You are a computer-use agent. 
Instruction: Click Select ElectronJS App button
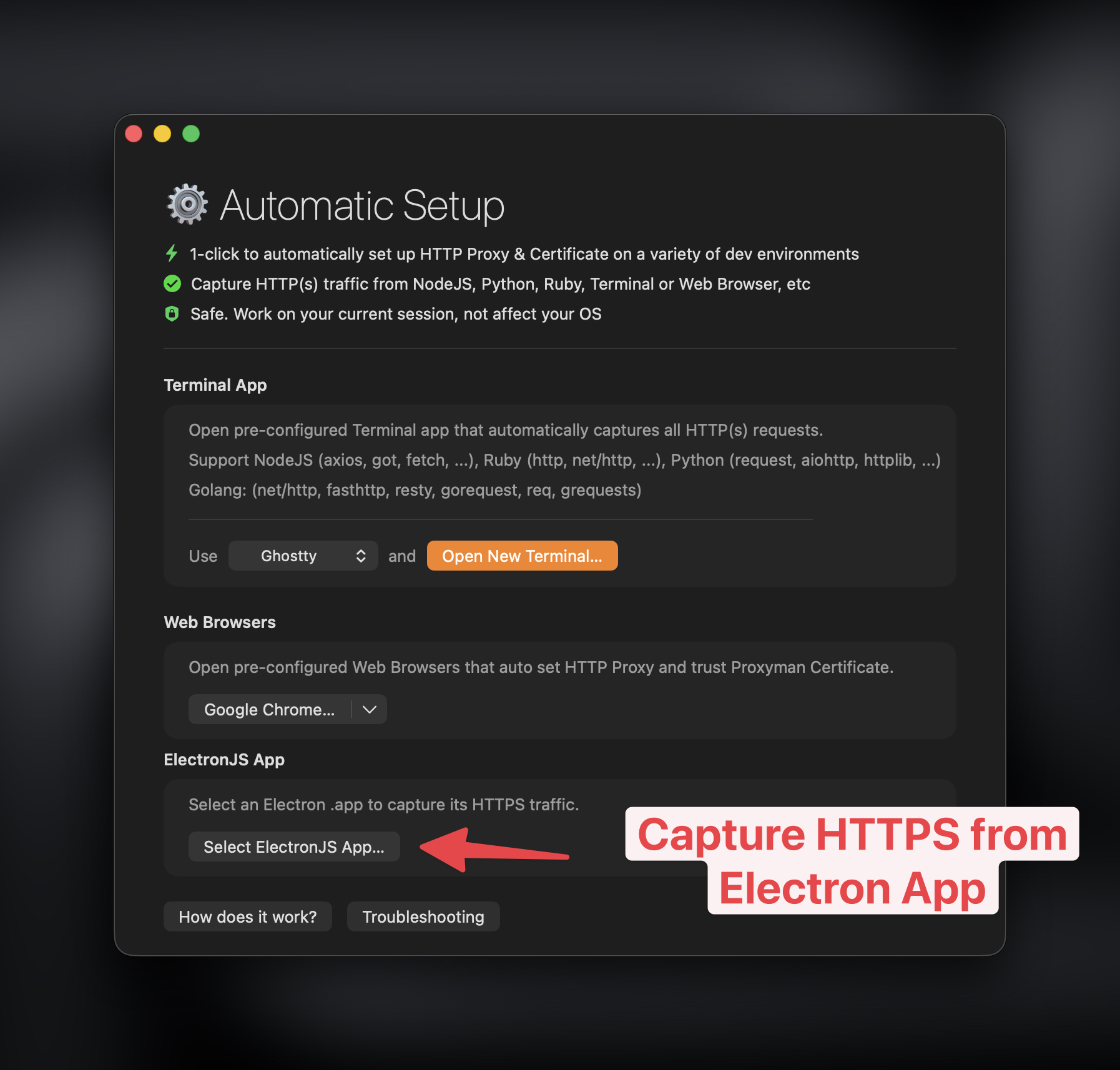[x=294, y=847]
